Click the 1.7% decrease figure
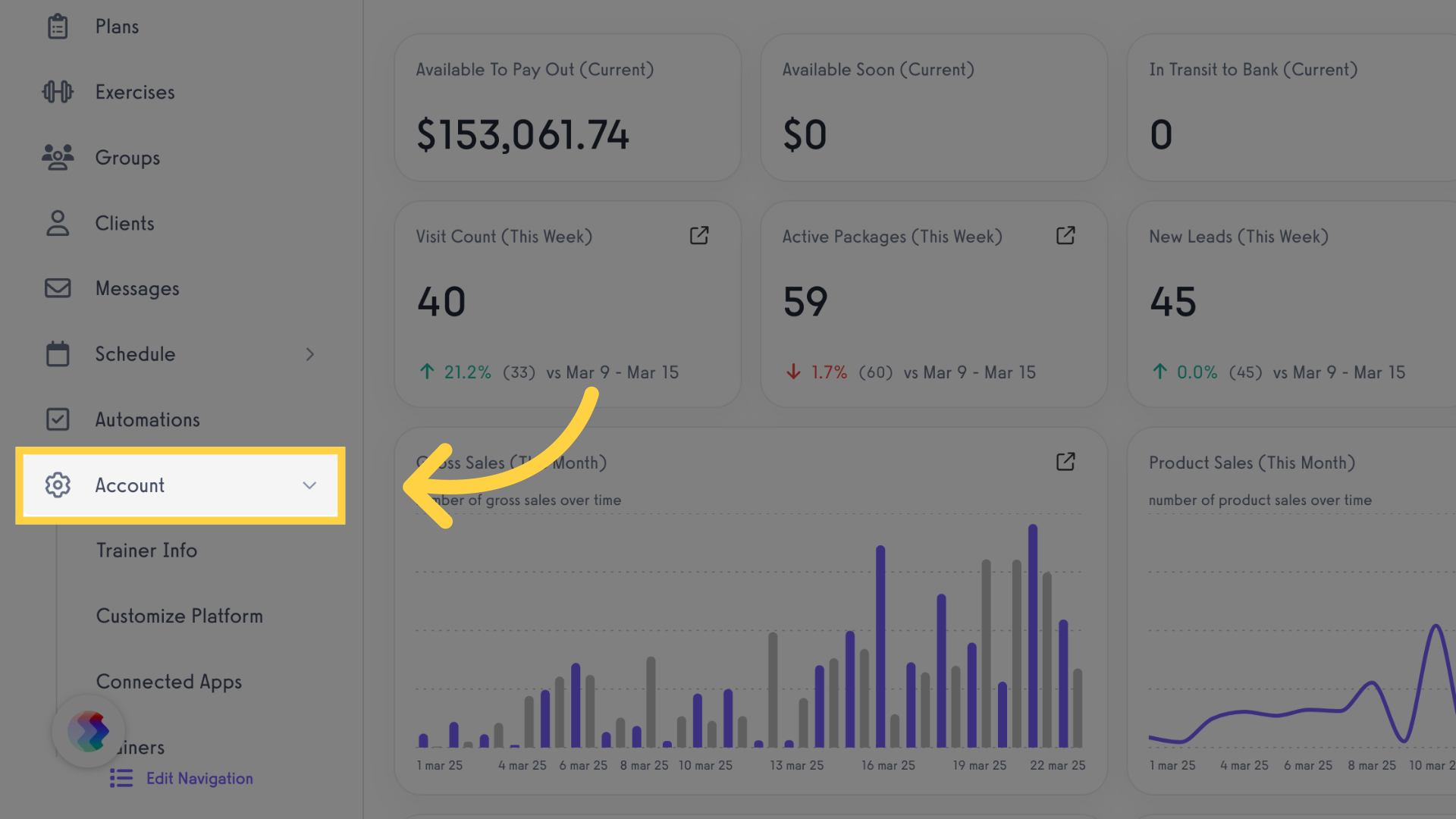Viewport: 1456px width, 819px height. pos(829,372)
